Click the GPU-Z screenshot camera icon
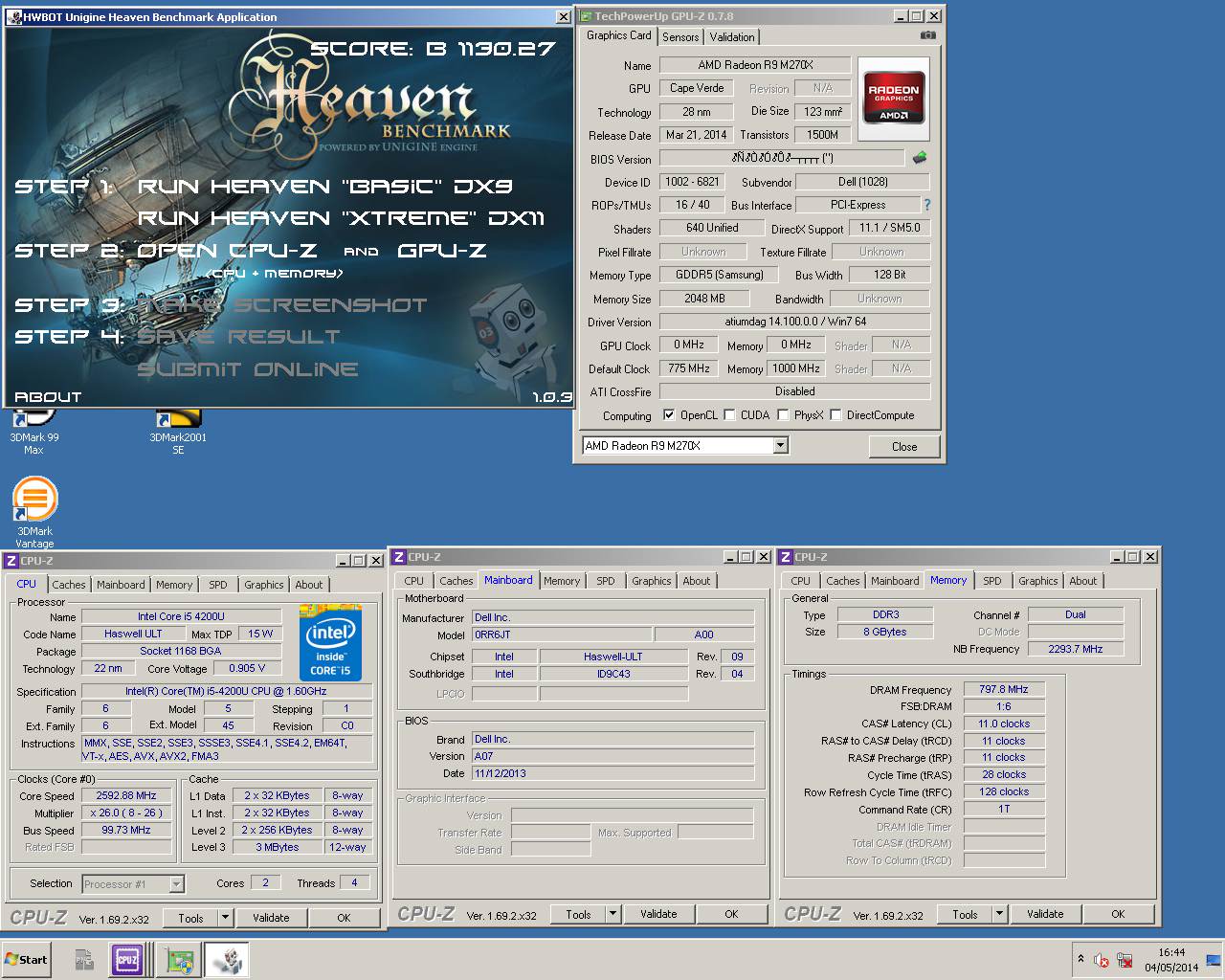The image size is (1225, 980). (x=927, y=35)
